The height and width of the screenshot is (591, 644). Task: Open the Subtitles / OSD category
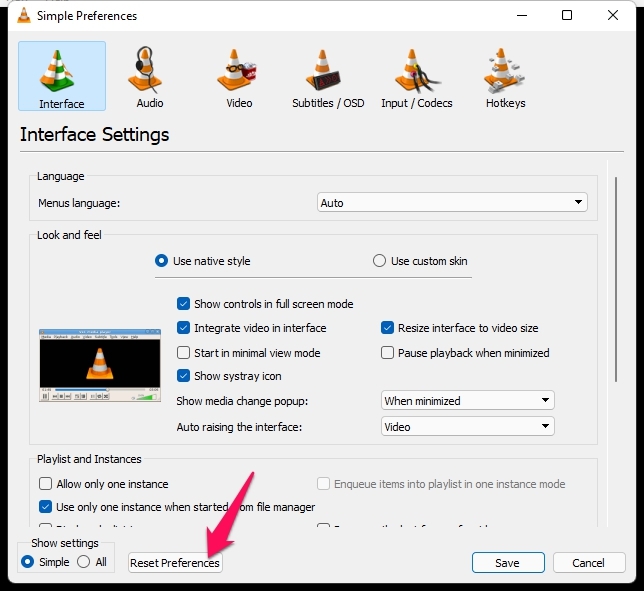pos(328,77)
